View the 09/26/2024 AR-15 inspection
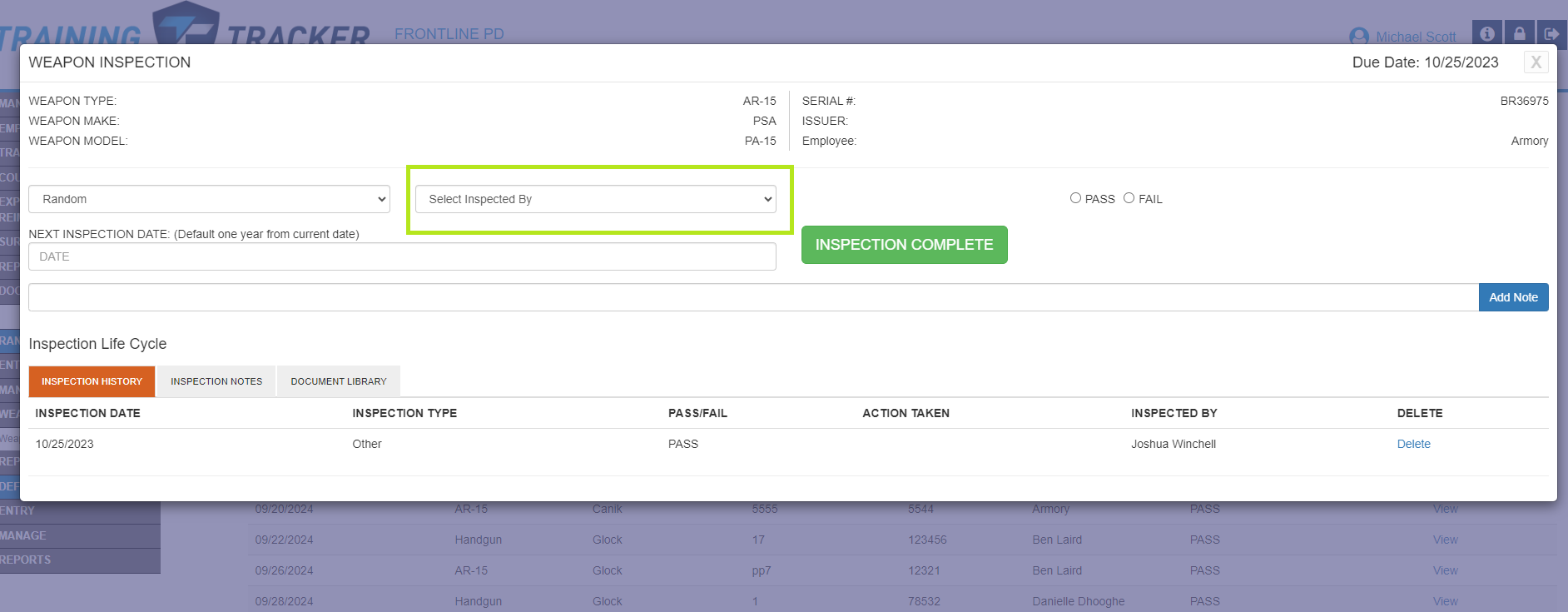Image resolution: width=1568 pixels, height=612 pixels. (x=1445, y=570)
